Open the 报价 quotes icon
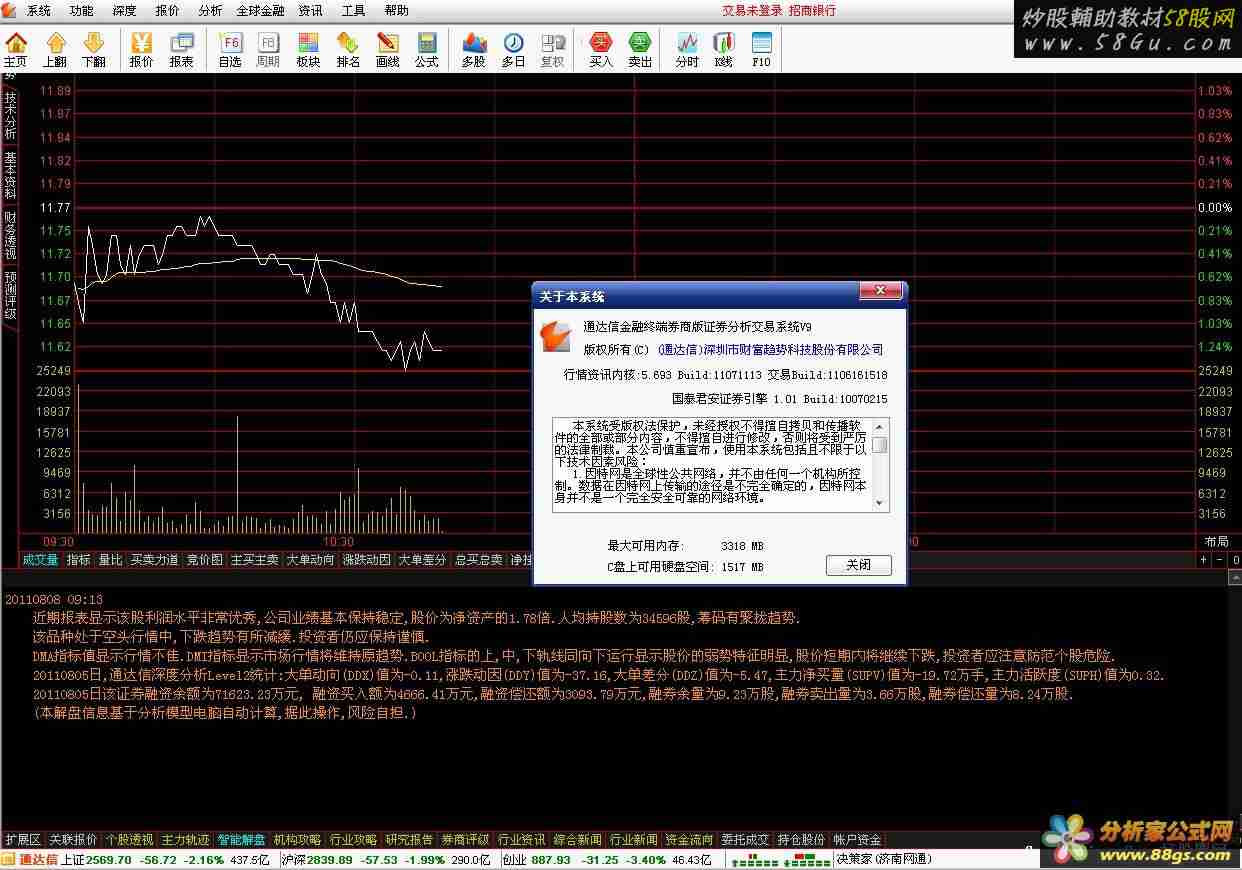1242x870 pixels. 142,50
